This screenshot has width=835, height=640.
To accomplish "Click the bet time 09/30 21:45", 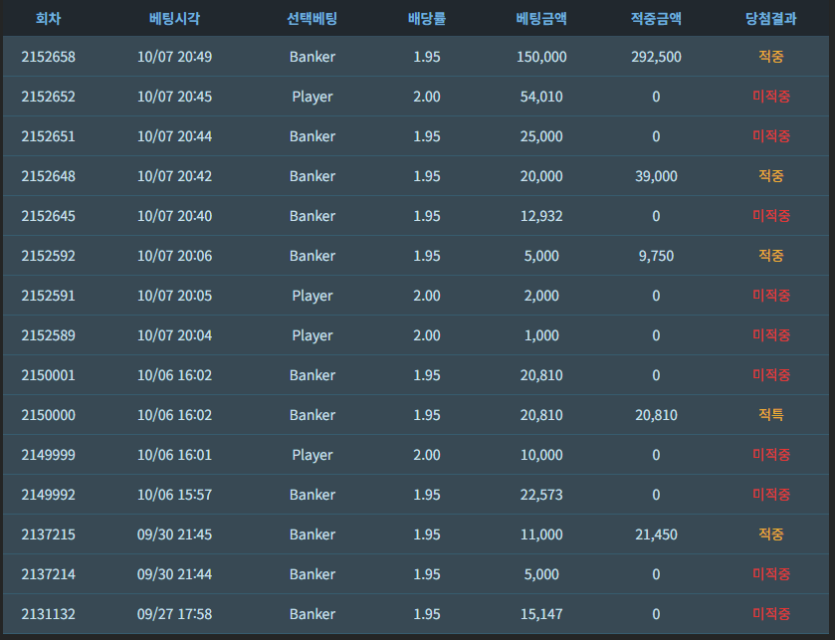I will 175,534.
